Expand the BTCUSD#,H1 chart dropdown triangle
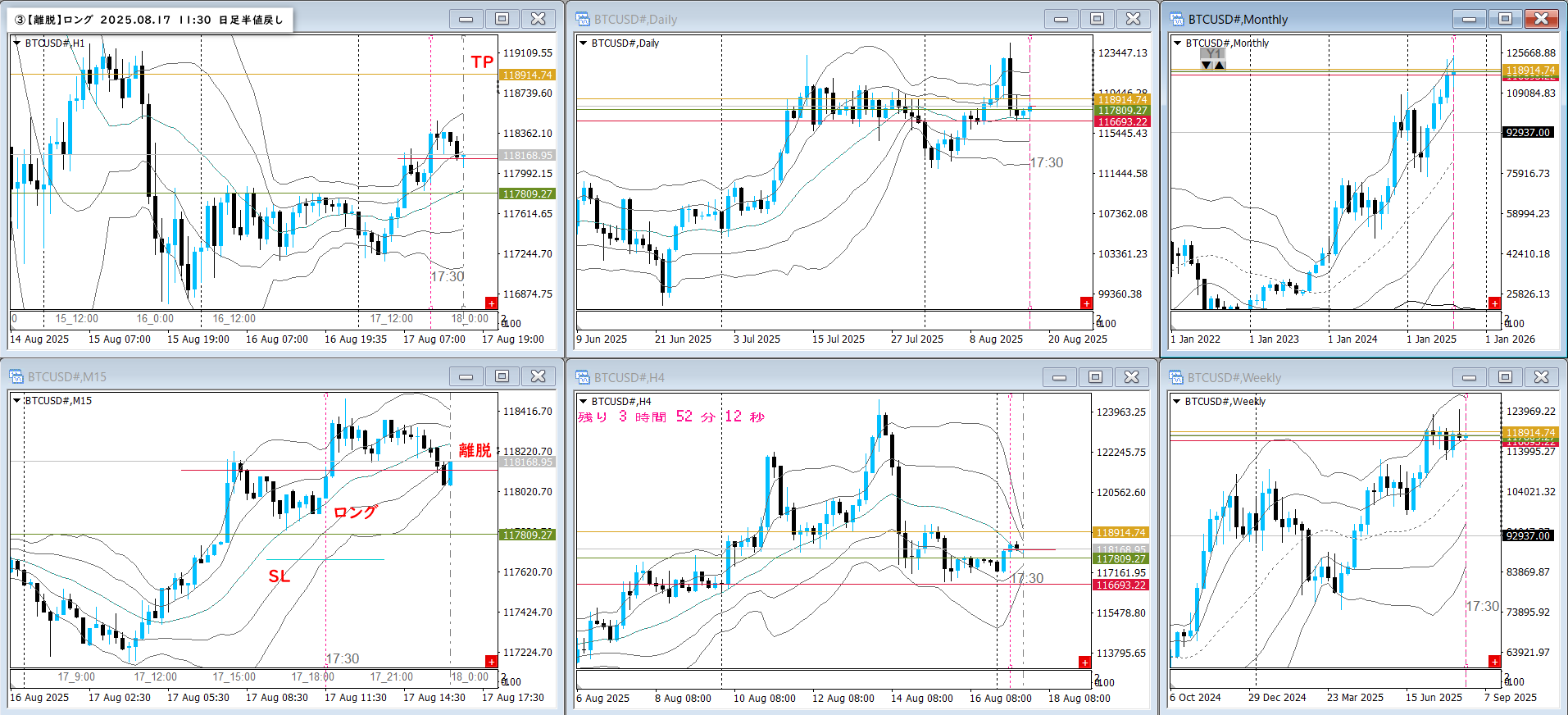This screenshot has height=715, width=1568. (16, 43)
